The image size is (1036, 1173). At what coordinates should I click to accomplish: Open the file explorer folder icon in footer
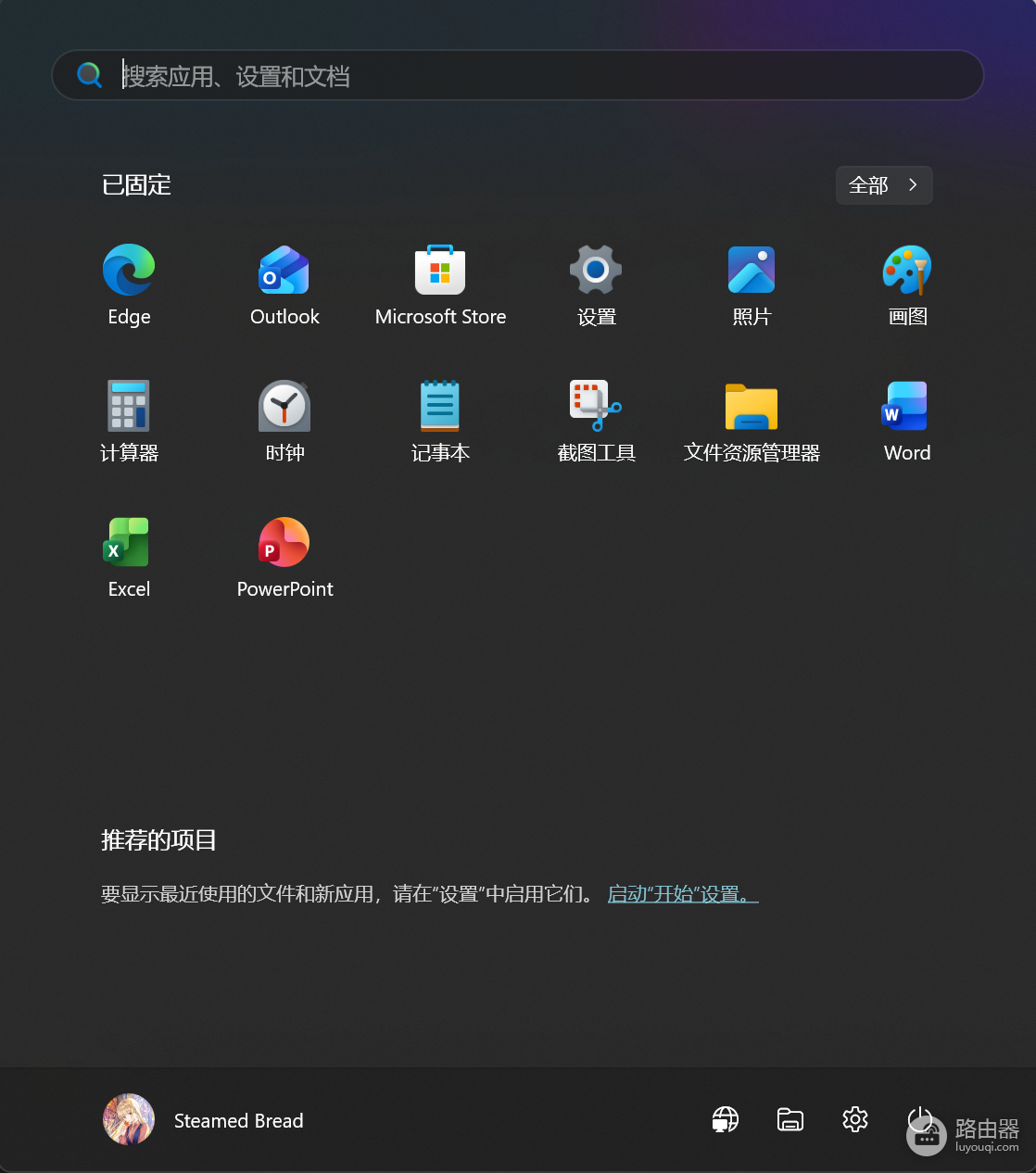[790, 1119]
